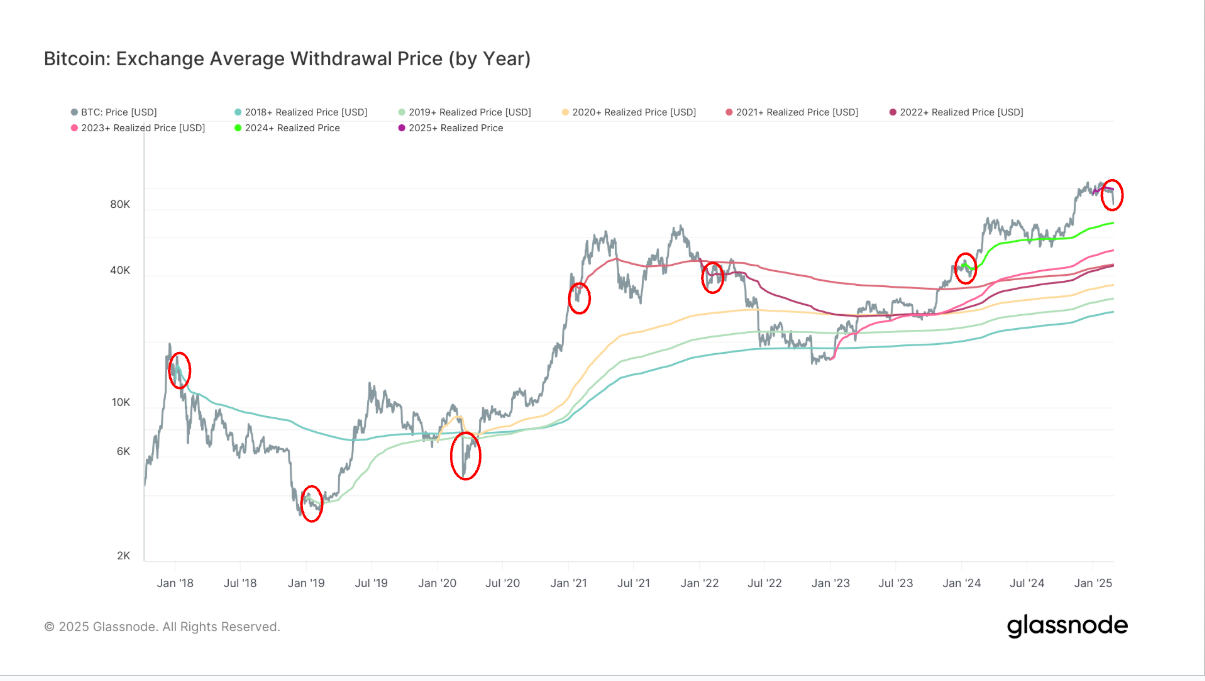The width and height of the screenshot is (1205, 681).
Task: Click the red circle near Jan '21
Action: pos(579,297)
